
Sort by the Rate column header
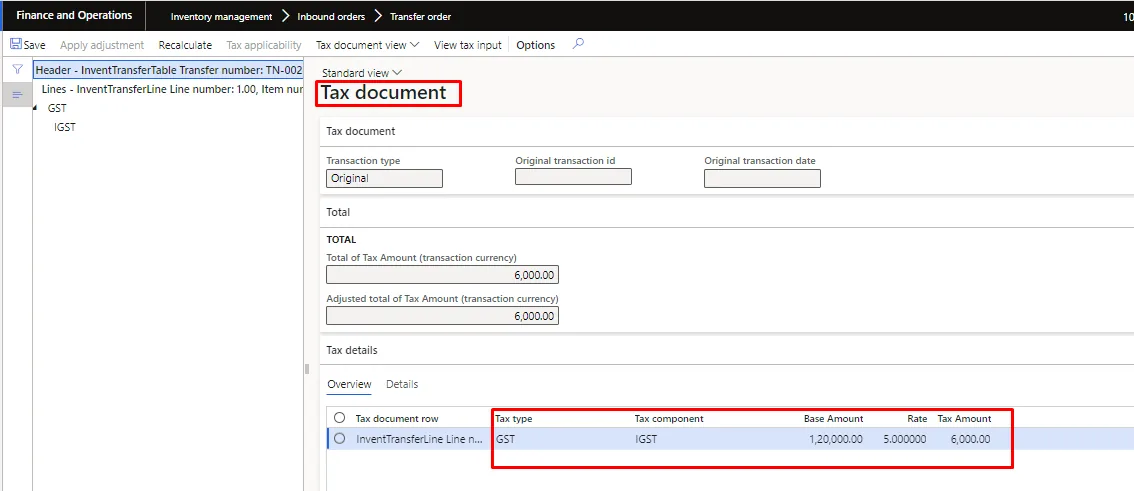point(917,419)
